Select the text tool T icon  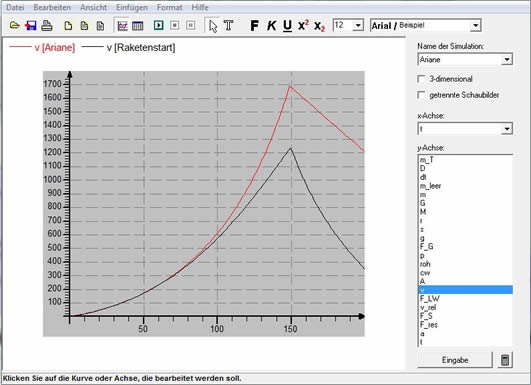pyautogui.click(x=229, y=25)
